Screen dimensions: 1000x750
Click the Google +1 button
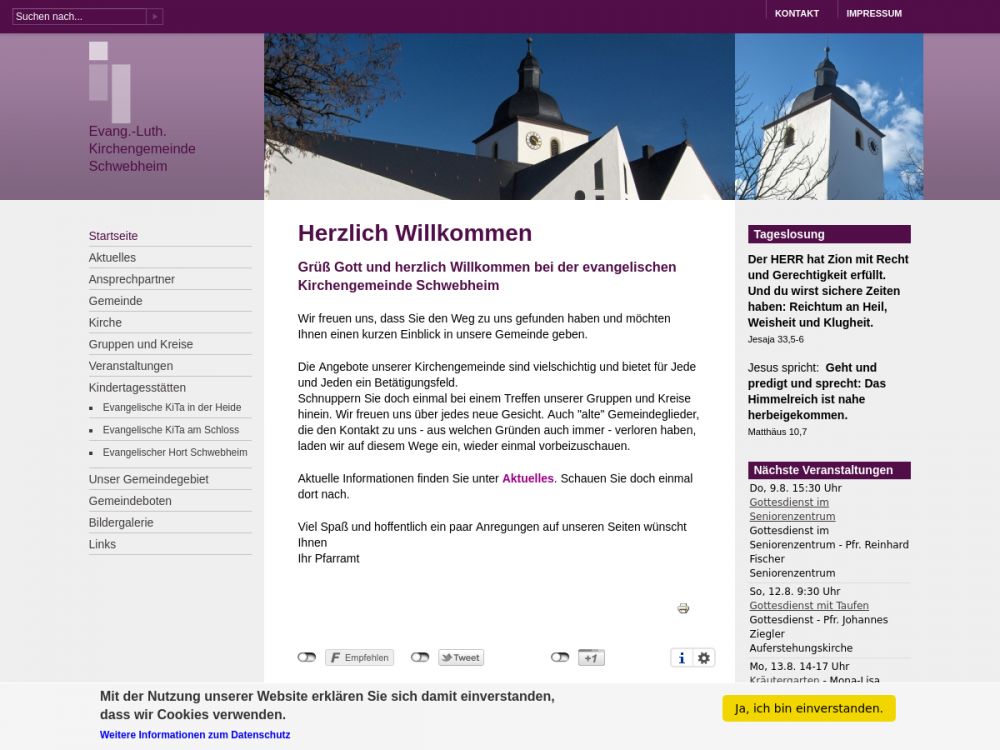click(x=591, y=658)
